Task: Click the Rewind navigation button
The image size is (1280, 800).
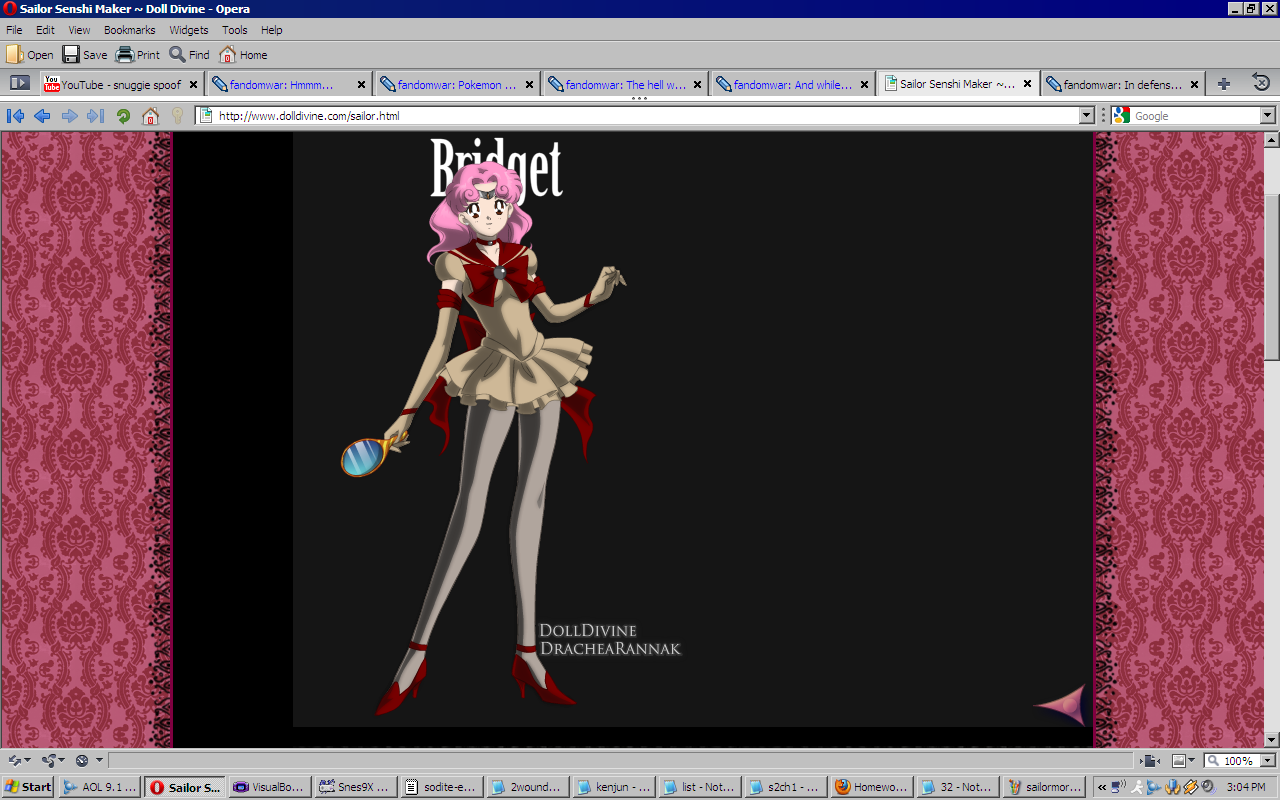Action: point(15,116)
